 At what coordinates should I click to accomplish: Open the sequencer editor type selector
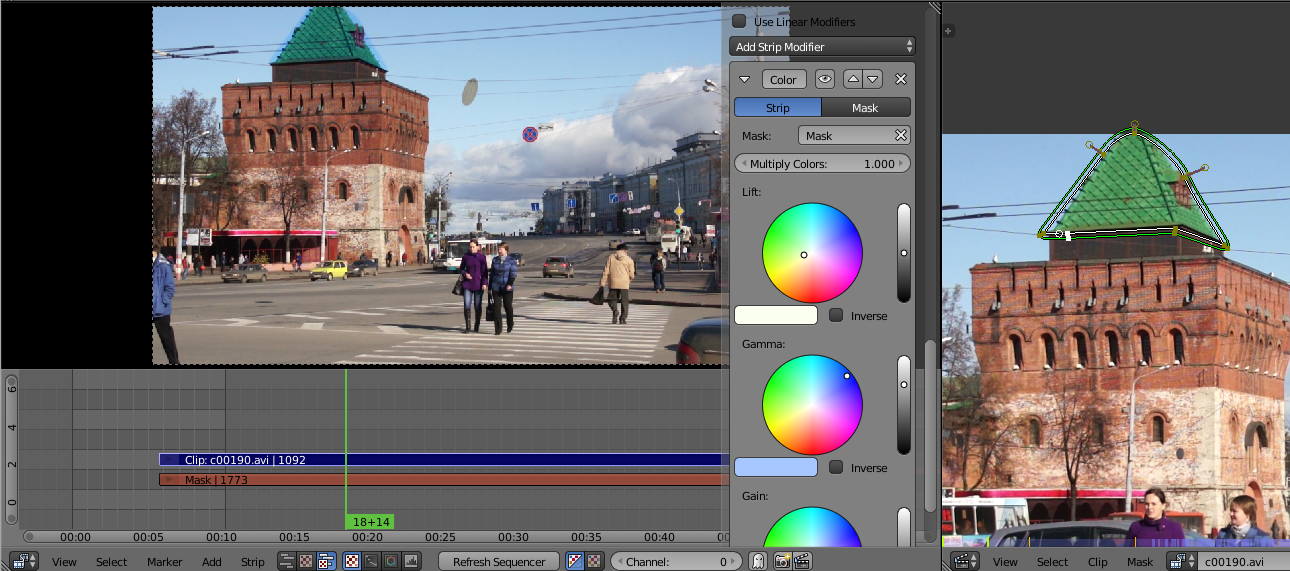coord(24,561)
